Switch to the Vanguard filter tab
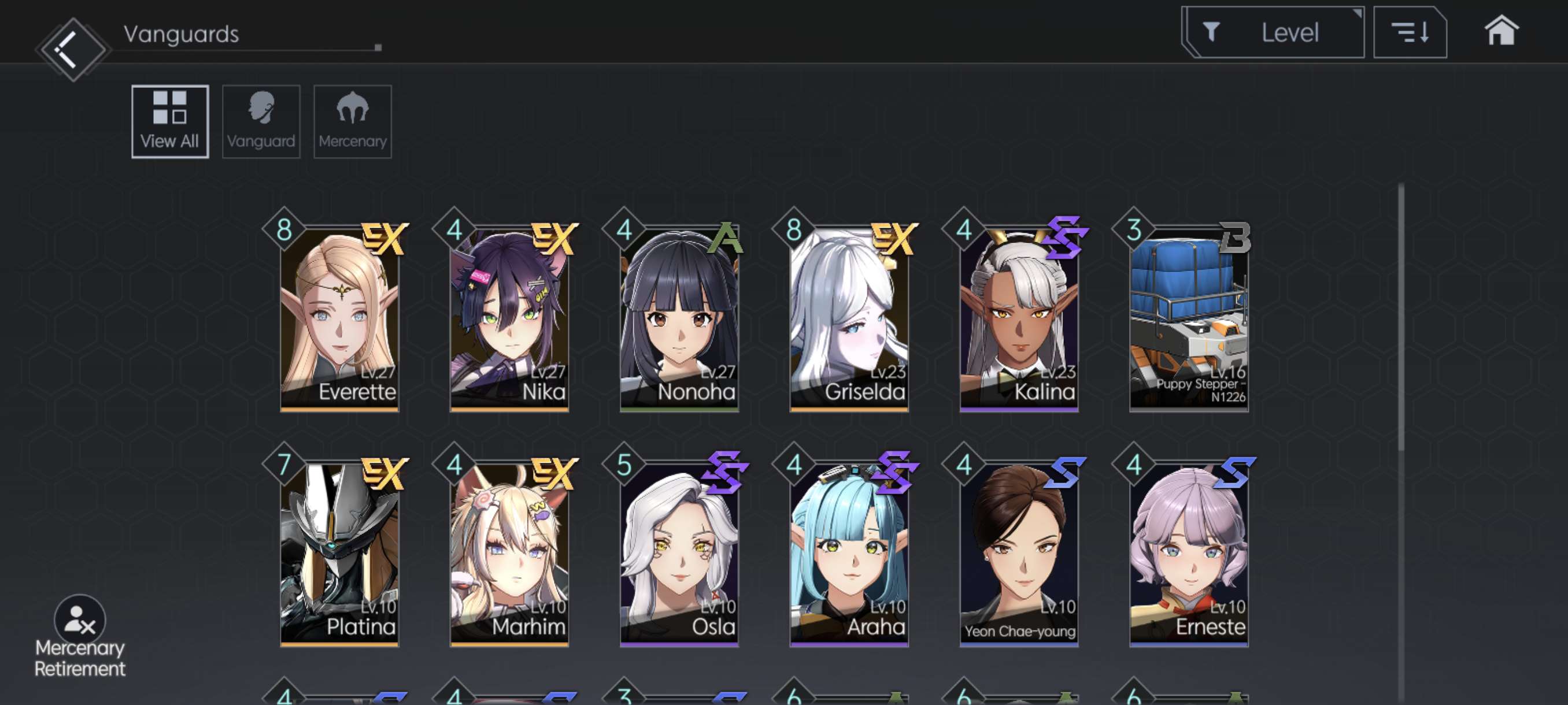The width and height of the screenshot is (1568, 705). (261, 122)
